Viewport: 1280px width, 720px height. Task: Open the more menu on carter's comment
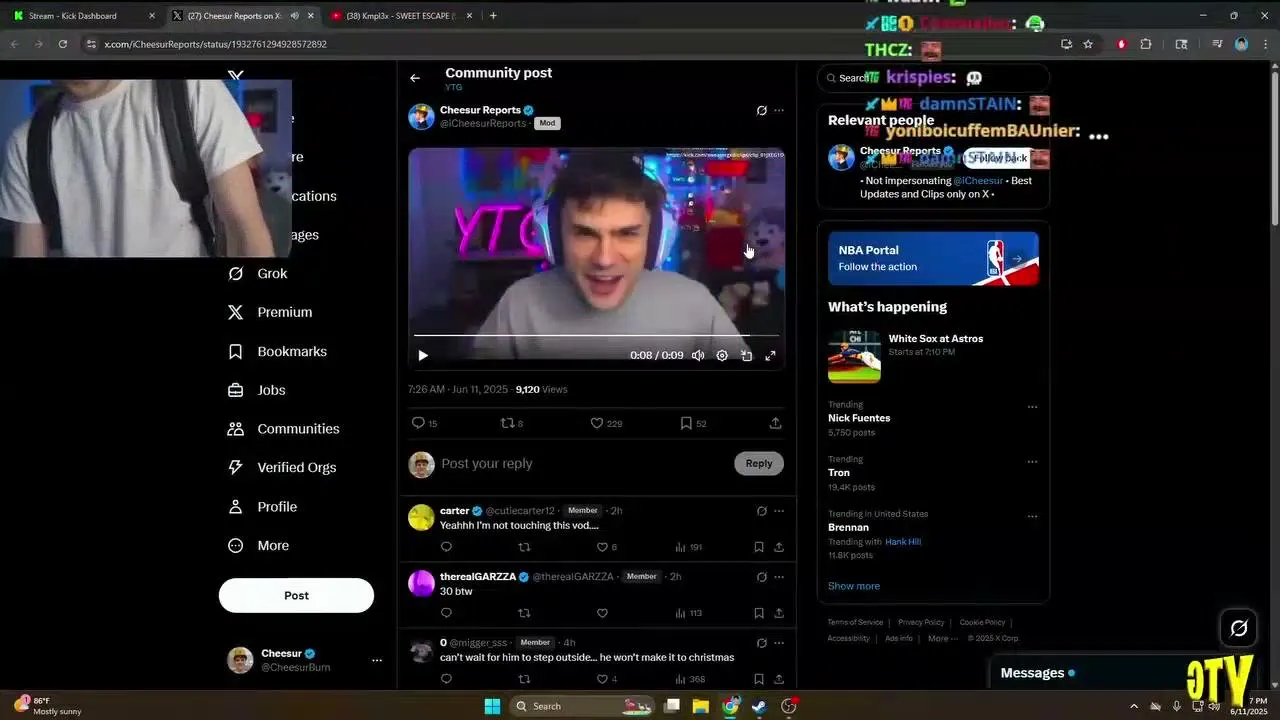click(x=779, y=511)
